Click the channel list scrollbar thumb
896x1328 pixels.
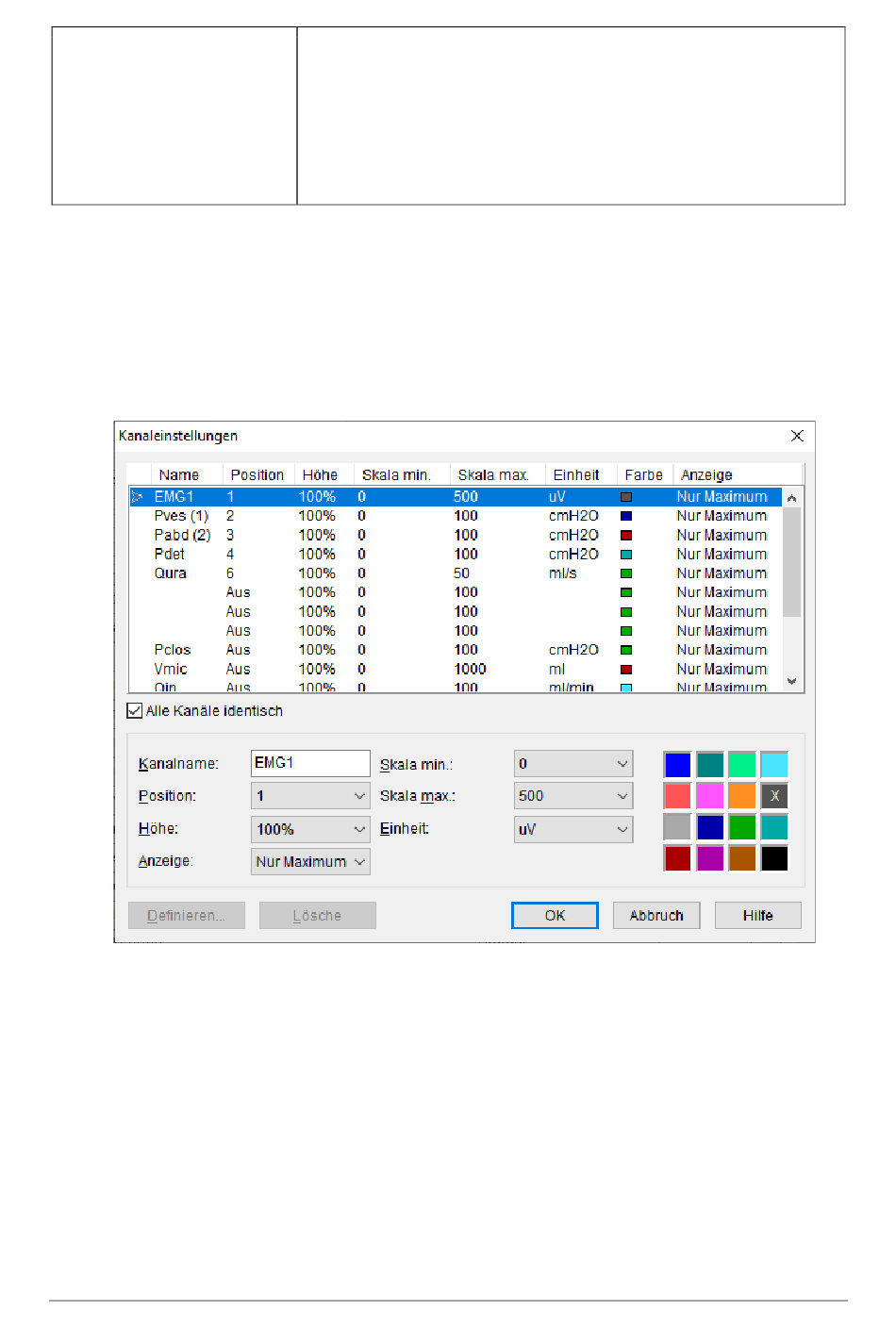click(x=792, y=562)
